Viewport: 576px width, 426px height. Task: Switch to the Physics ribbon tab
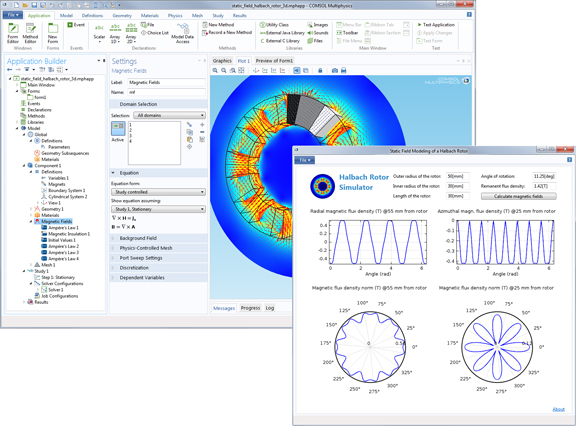[175, 16]
